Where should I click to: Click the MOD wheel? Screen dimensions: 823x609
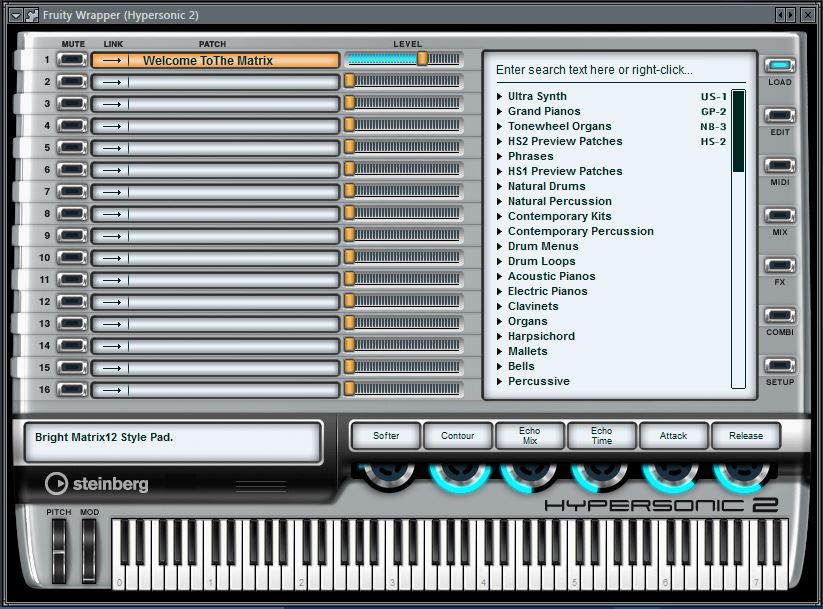click(x=89, y=551)
